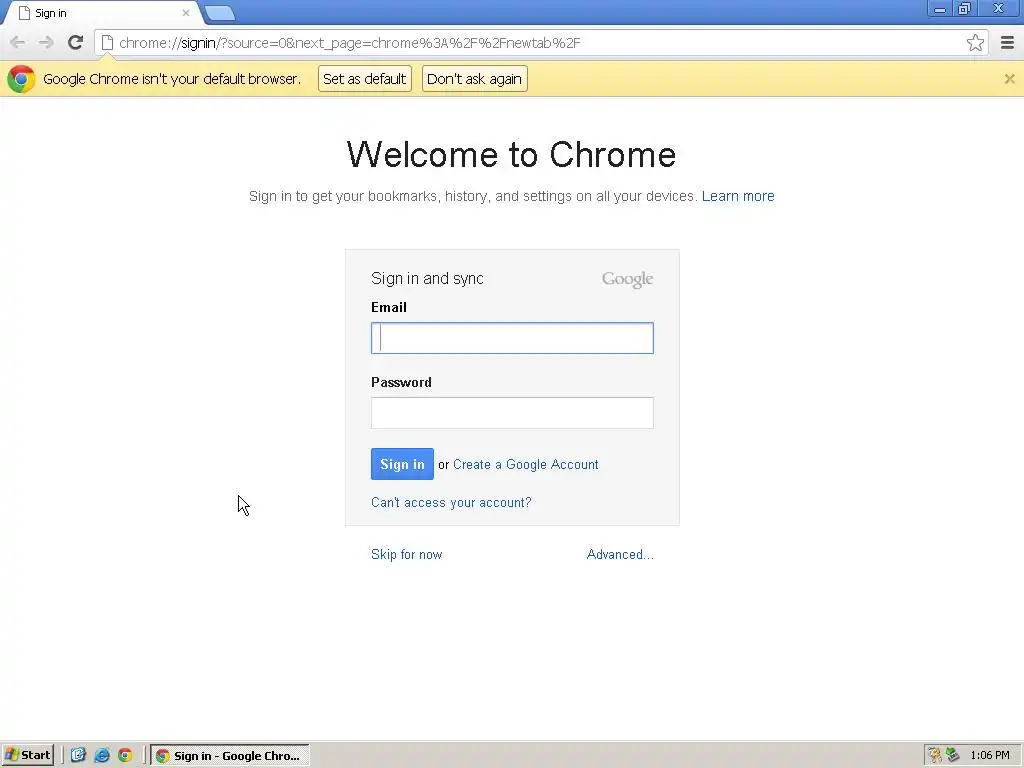Click the browser forward arrow
Screen dimensions: 1024x768
pos(46,43)
